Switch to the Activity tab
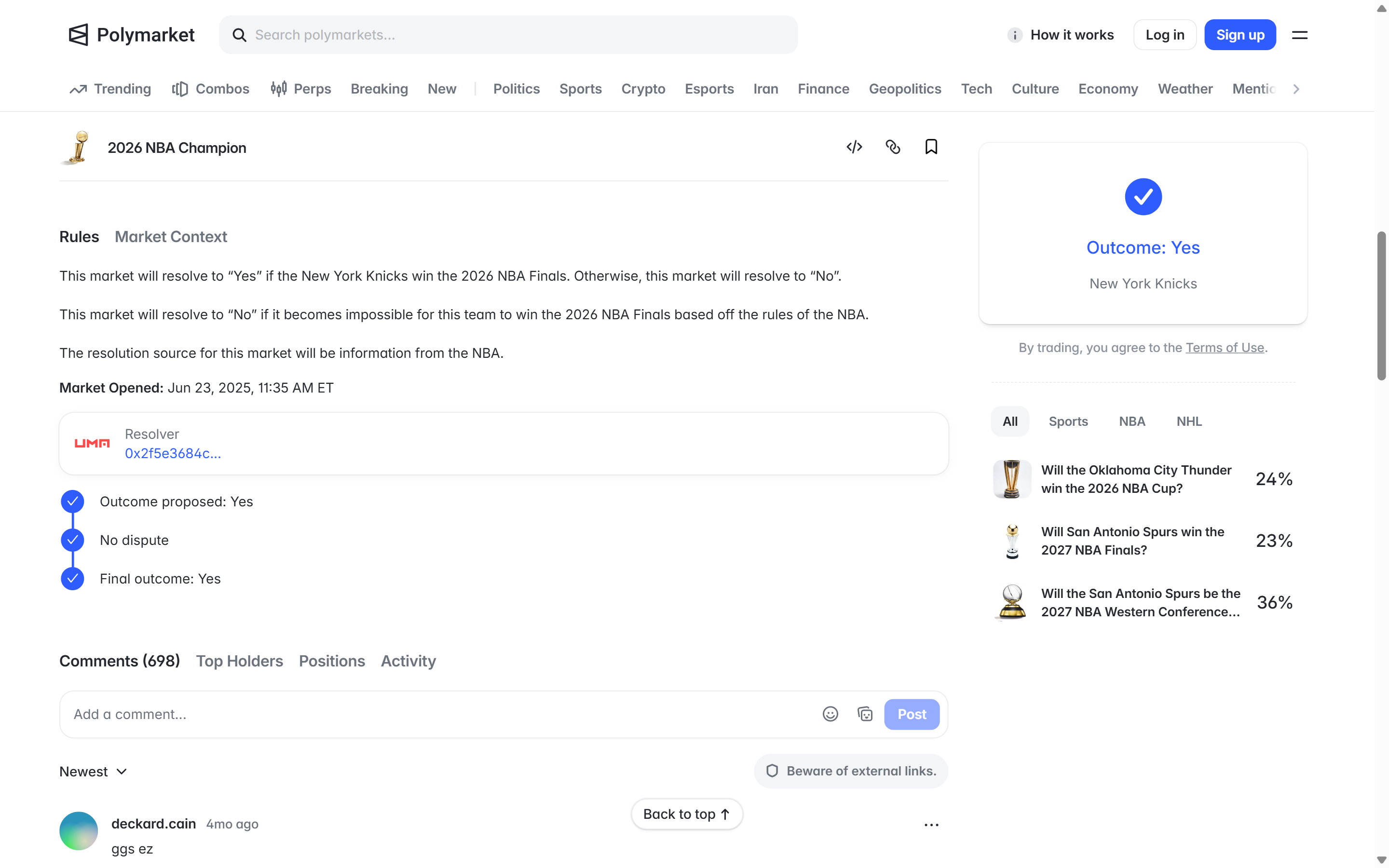Screen dimensions: 1389x868 pyautogui.click(x=408, y=661)
